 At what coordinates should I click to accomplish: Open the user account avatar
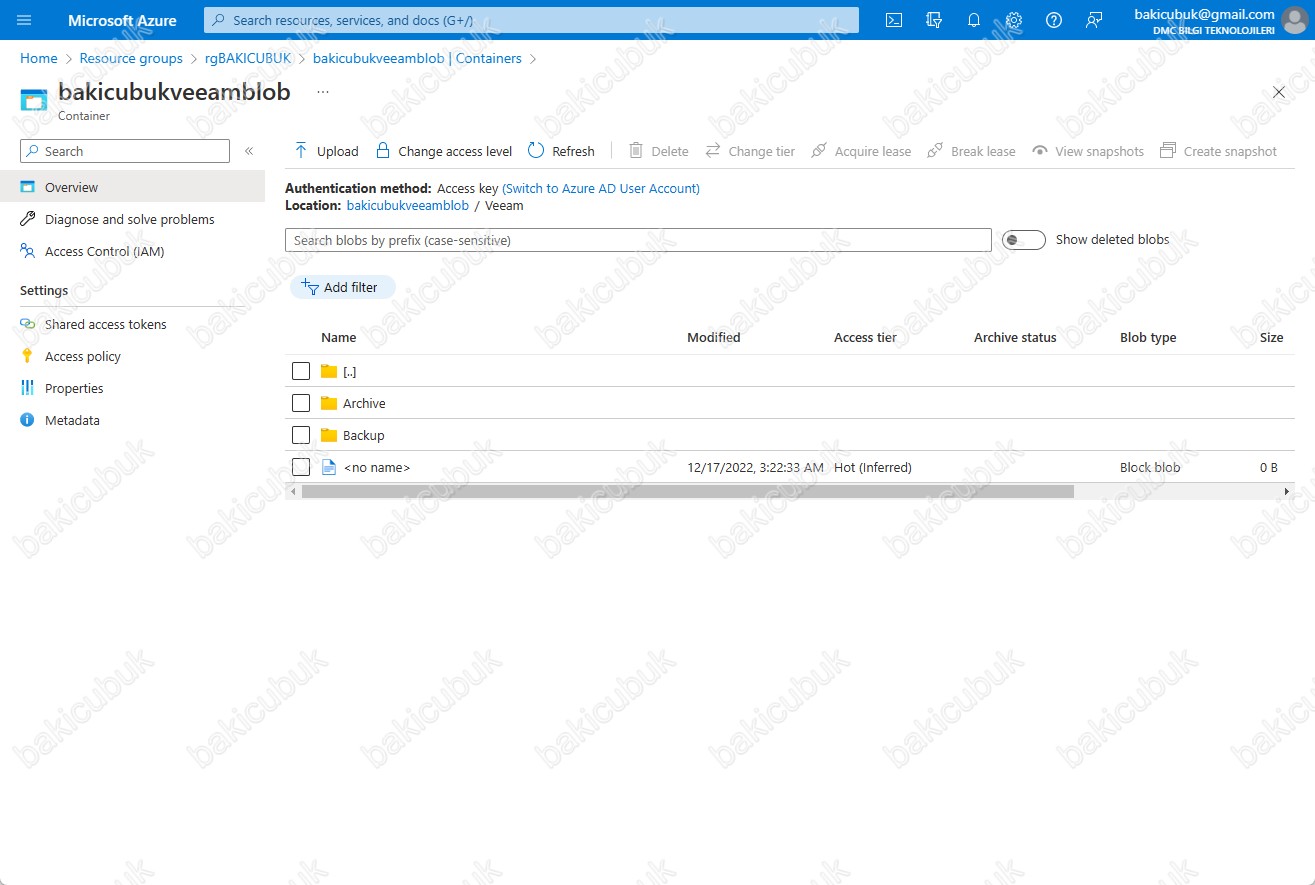click(1294, 20)
